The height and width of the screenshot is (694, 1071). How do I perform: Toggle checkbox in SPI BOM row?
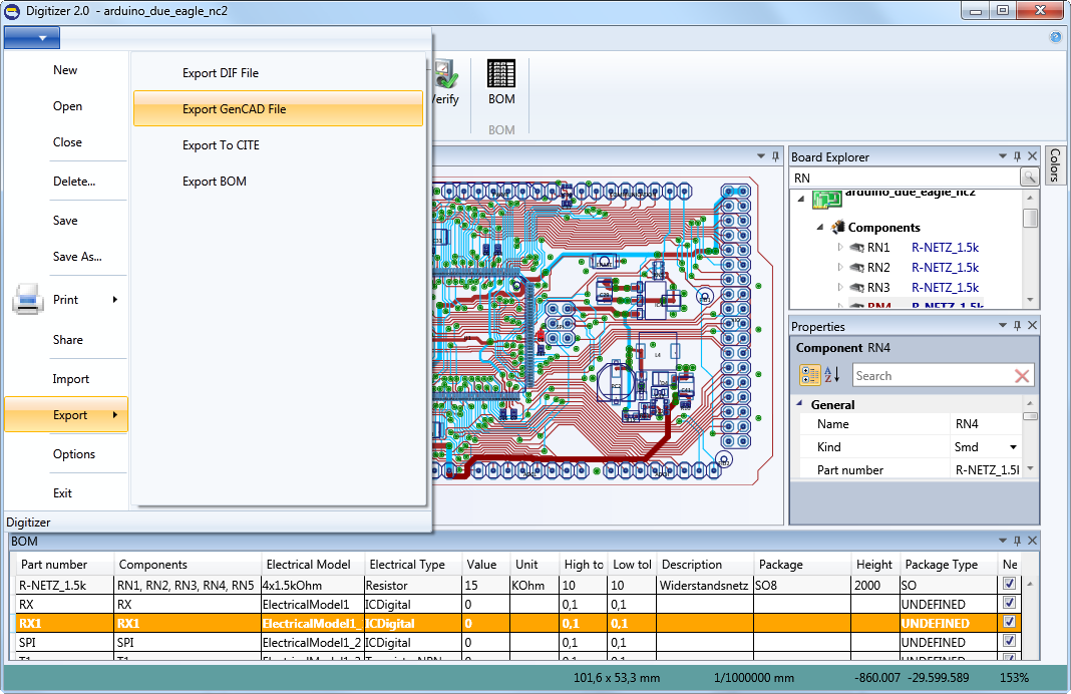1009,641
